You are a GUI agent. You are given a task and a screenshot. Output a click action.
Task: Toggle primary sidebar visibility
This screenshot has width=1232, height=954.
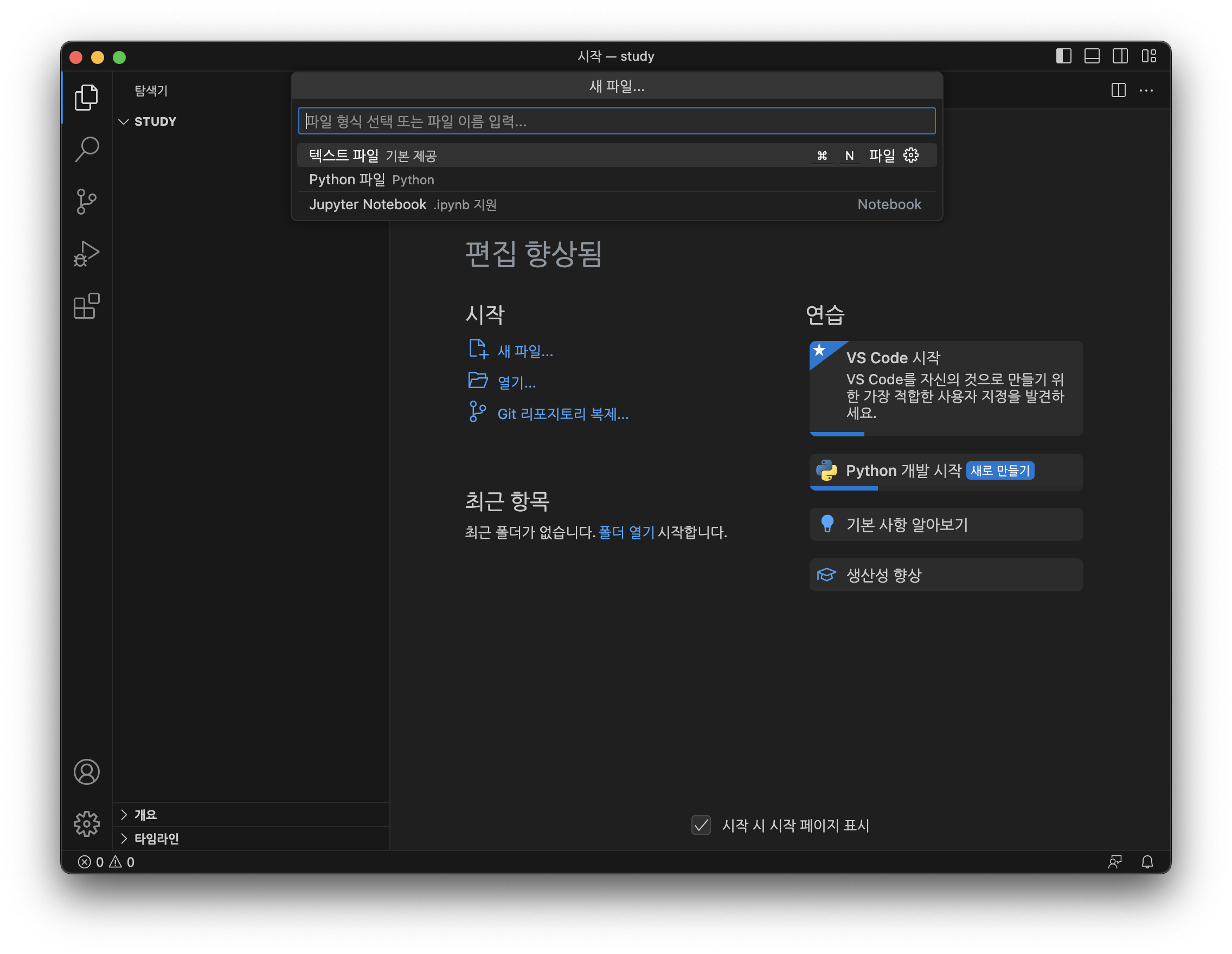point(1063,56)
